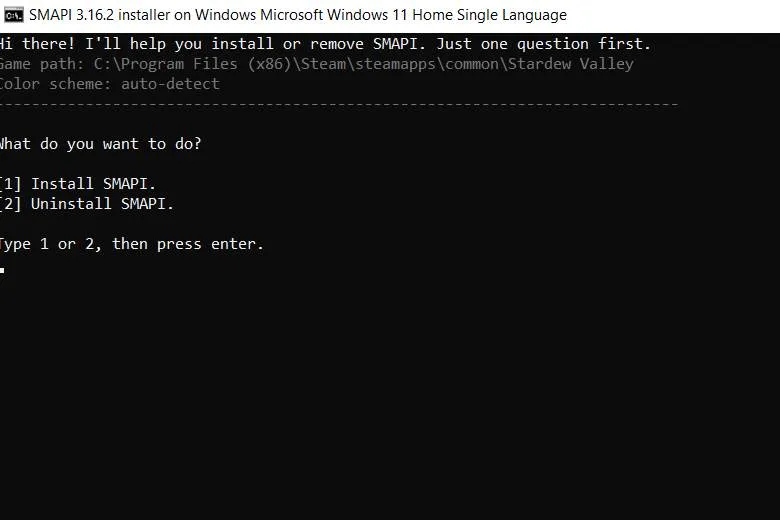780x520 pixels.
Task: Click the dashed separator line
Action: coord(338,104)
